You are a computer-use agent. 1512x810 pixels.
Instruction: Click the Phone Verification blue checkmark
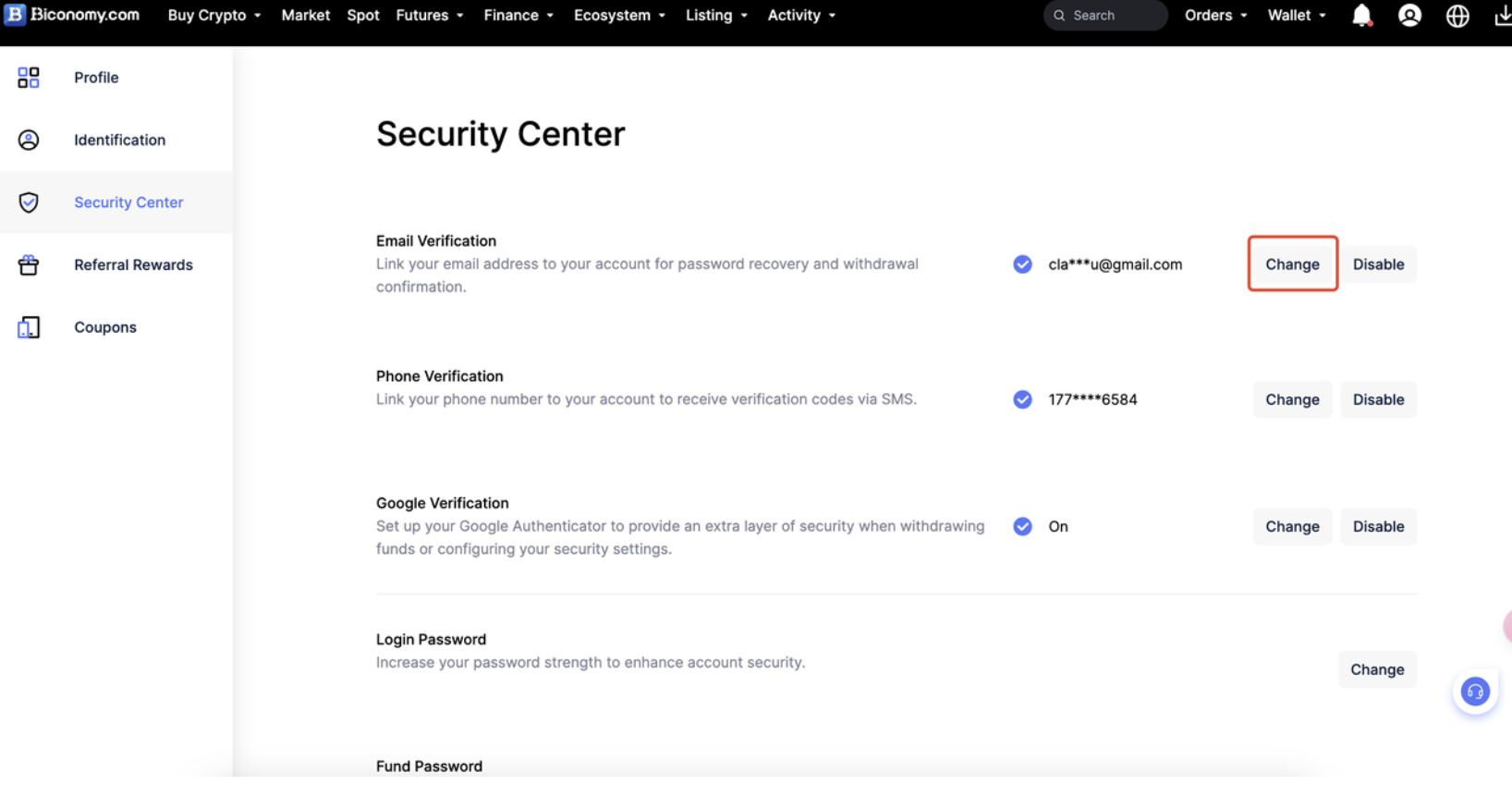click(1022, 399)
